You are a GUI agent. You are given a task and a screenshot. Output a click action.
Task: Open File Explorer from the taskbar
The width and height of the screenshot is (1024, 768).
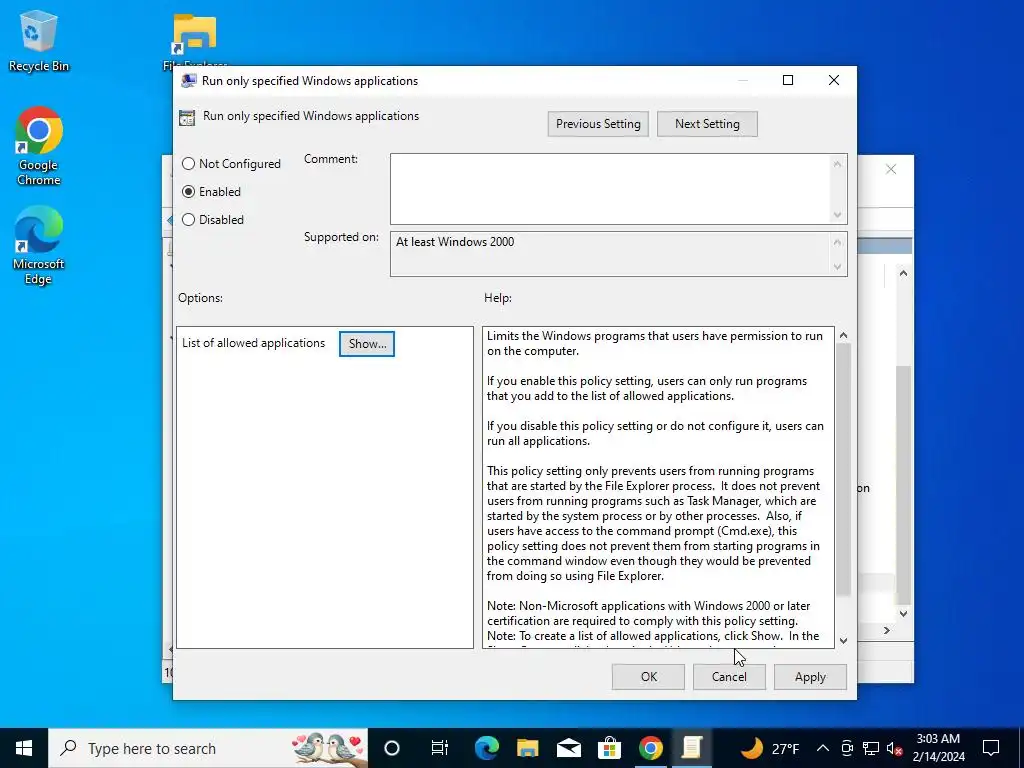pyautogui.click(x=528, y=748)
